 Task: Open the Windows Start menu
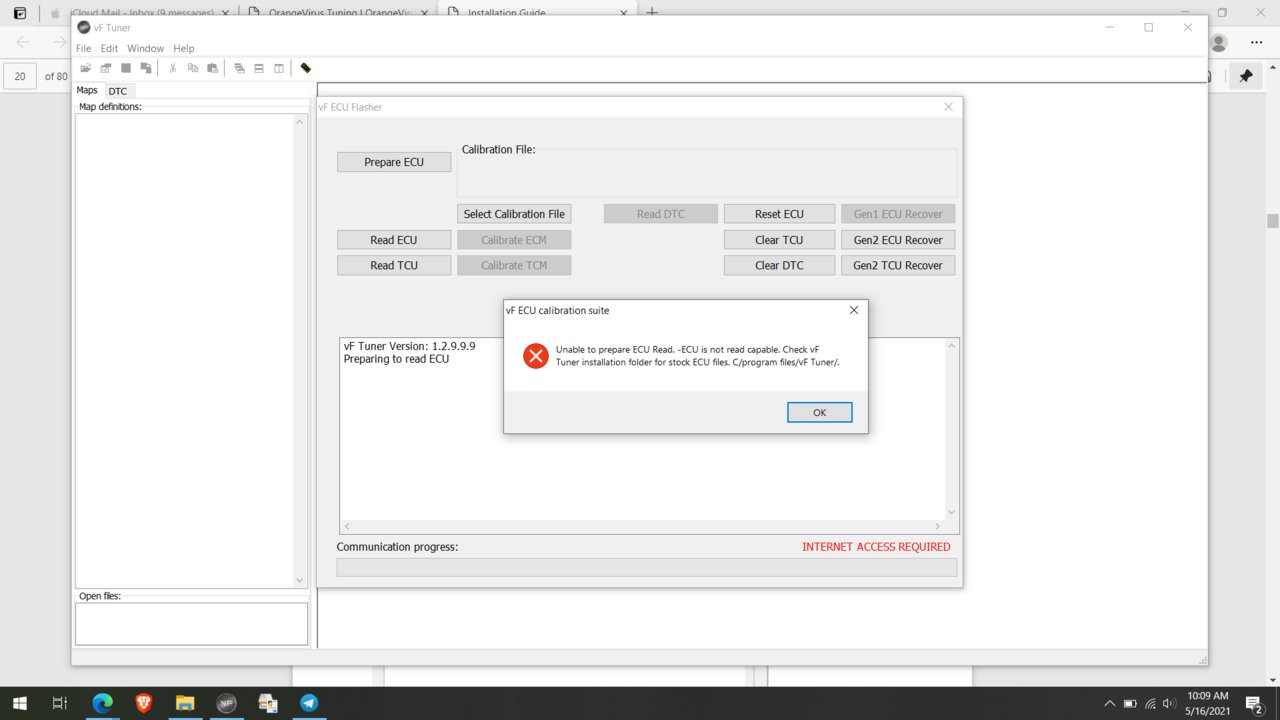point(19,703)
